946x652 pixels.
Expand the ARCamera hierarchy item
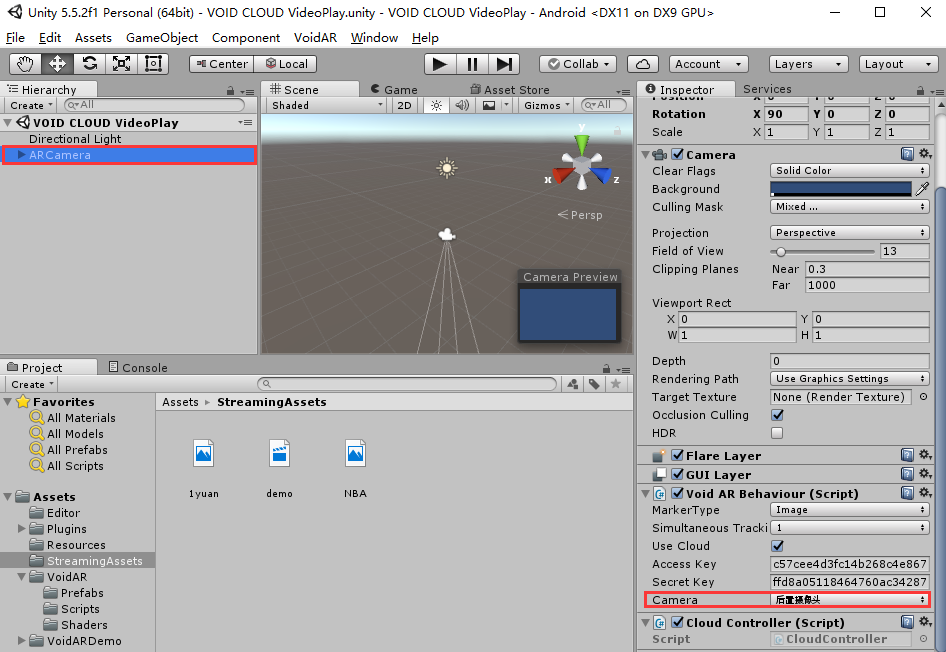[22, 155]
